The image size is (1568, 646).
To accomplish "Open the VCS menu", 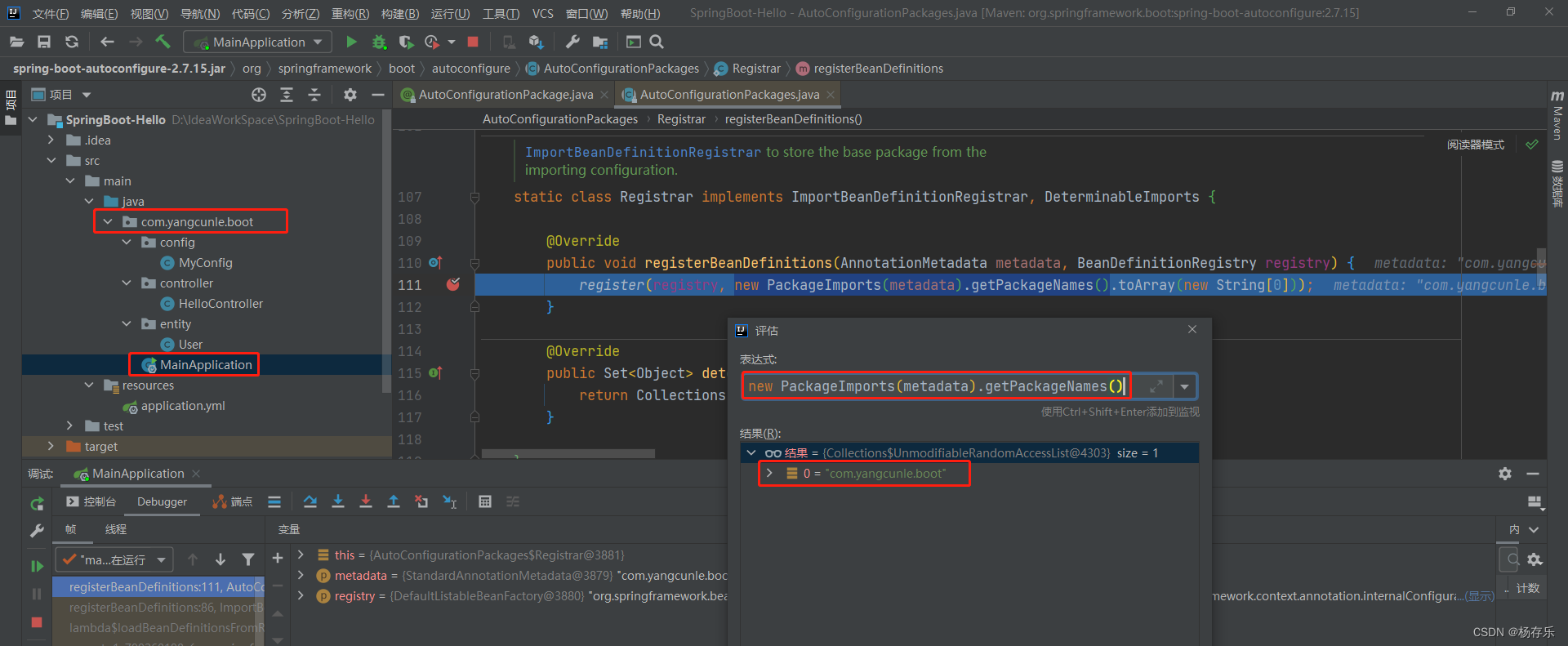I will [x=543, y=13].
